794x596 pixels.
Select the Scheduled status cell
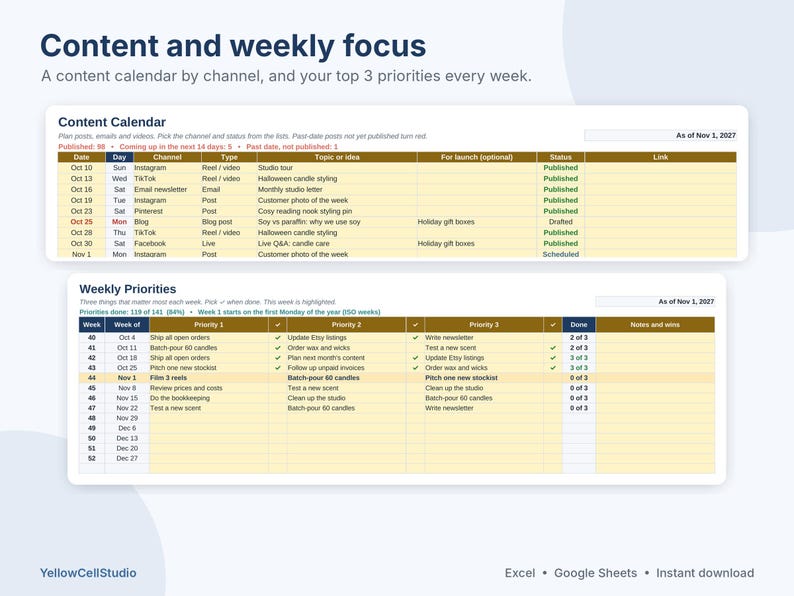click(561, 254)
